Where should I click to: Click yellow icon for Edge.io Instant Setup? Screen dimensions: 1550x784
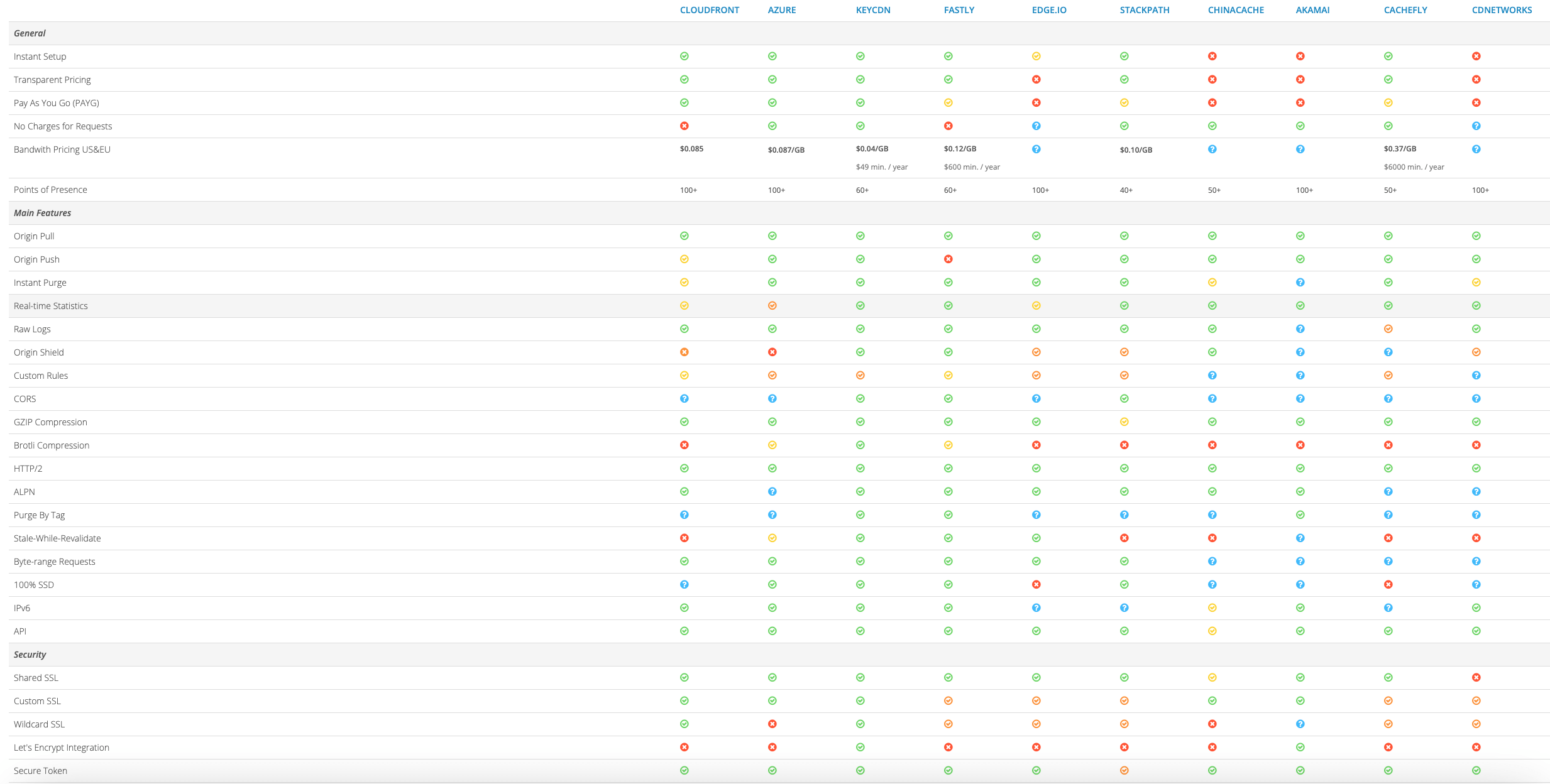1036,57
